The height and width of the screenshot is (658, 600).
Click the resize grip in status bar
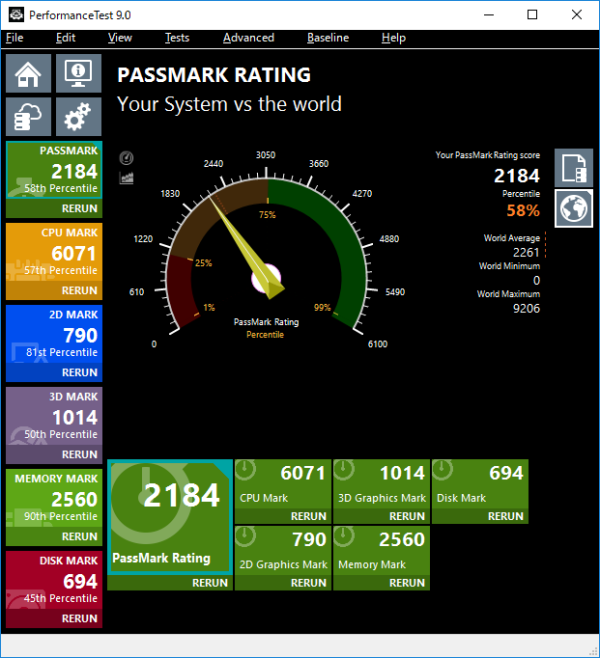593,651
